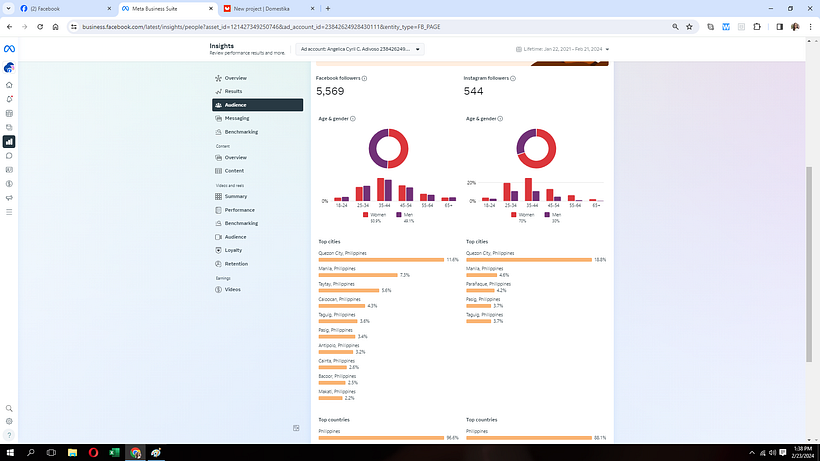The height and width of the screenshot is (461, 820).
Task: Open Overview under Content section
Action: [x=257, y=157]
